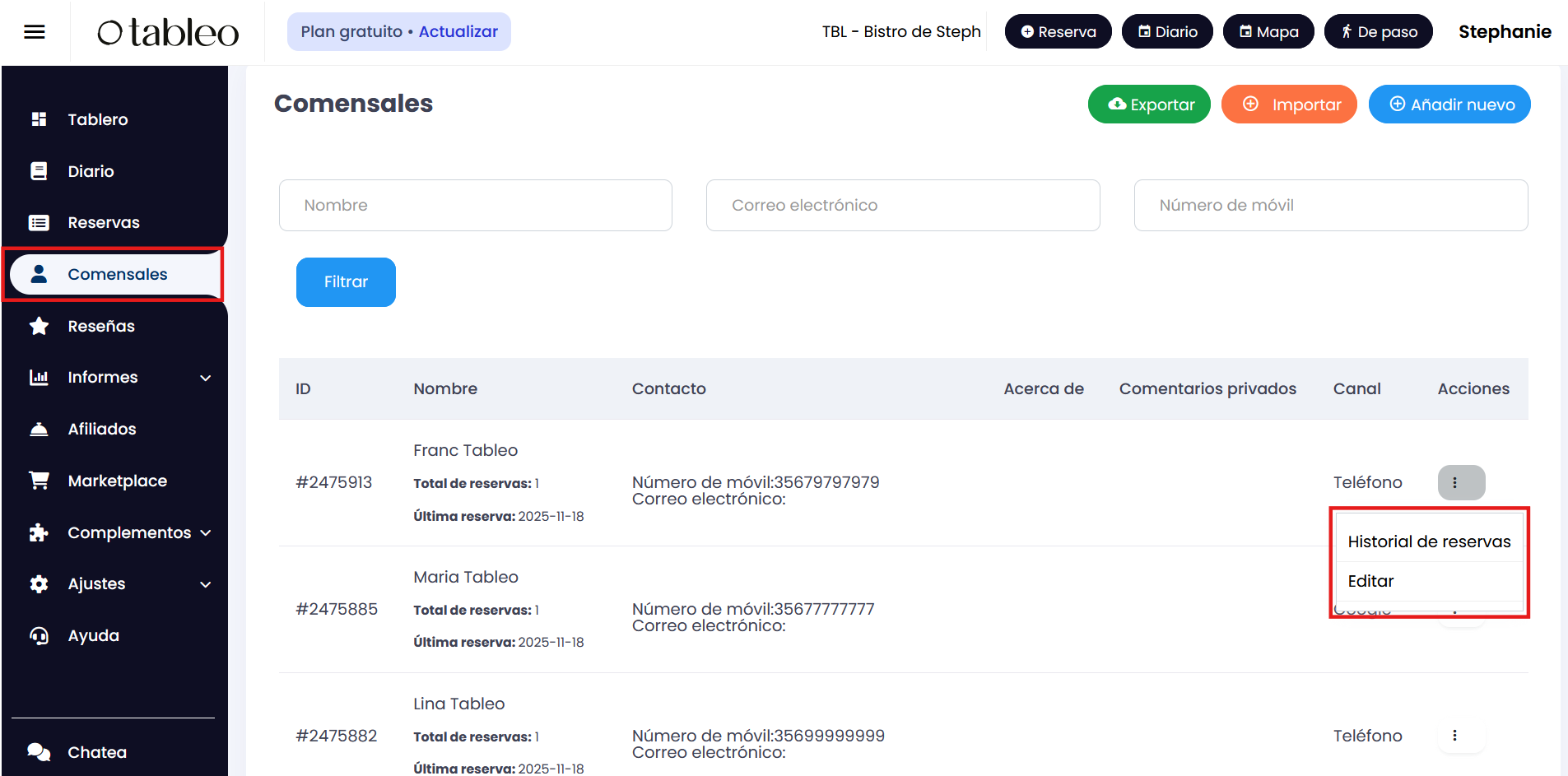Click Teléfono channel in Lina Tableo row

(1368, 737)
